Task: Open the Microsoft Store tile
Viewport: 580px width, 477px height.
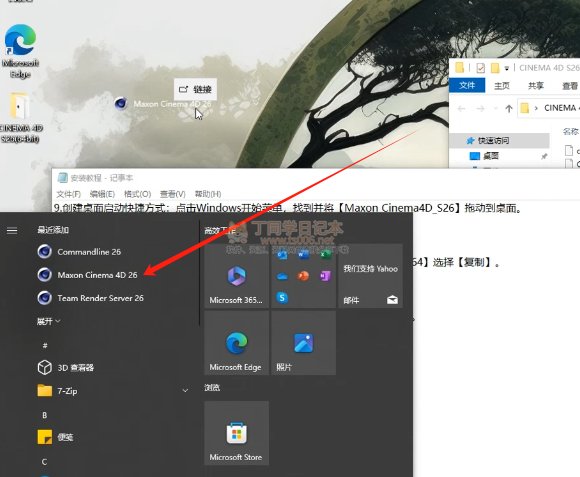Action: (236, 433)
